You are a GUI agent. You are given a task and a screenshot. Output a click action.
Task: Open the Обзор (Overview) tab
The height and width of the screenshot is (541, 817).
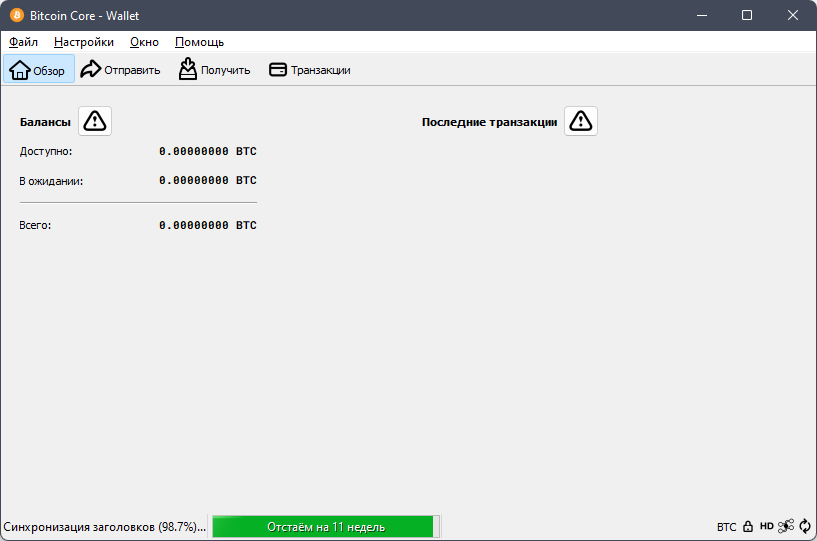pos(39,70)
